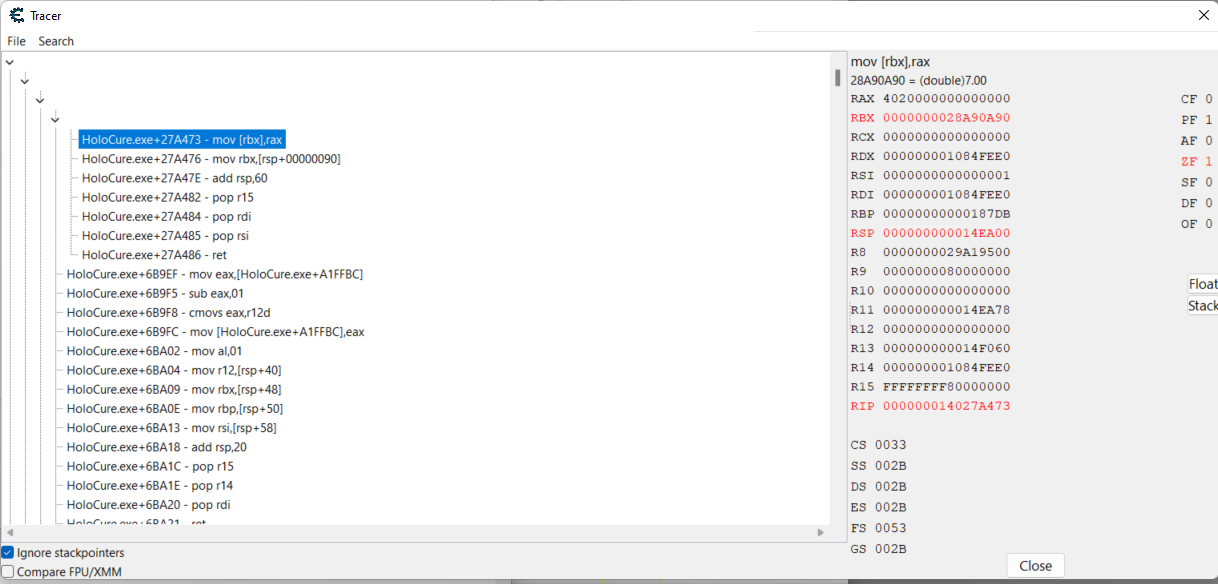Collapse the fourth-level tree arrow
This screenshot has width=1218, height=584.
pyautogui.click(x=55, y=119)
